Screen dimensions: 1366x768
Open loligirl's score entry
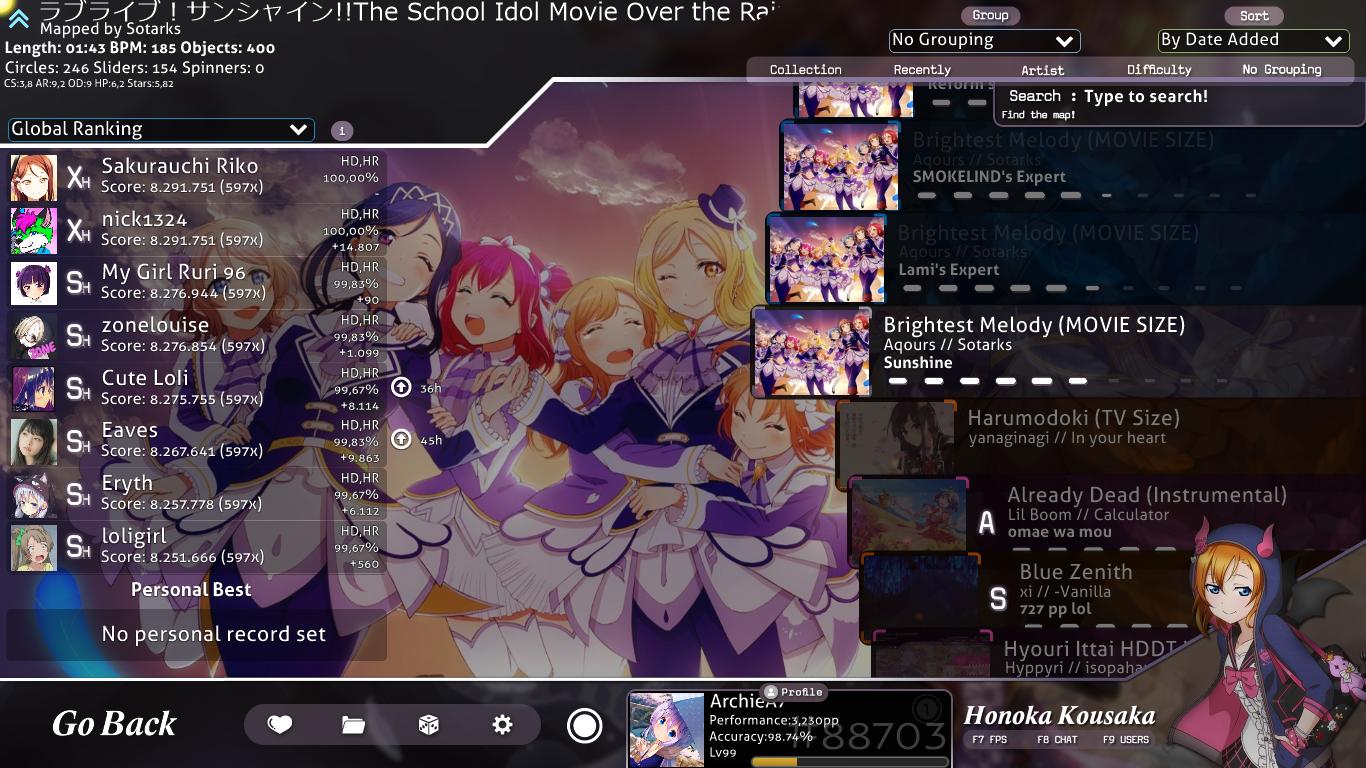[197, 548]
